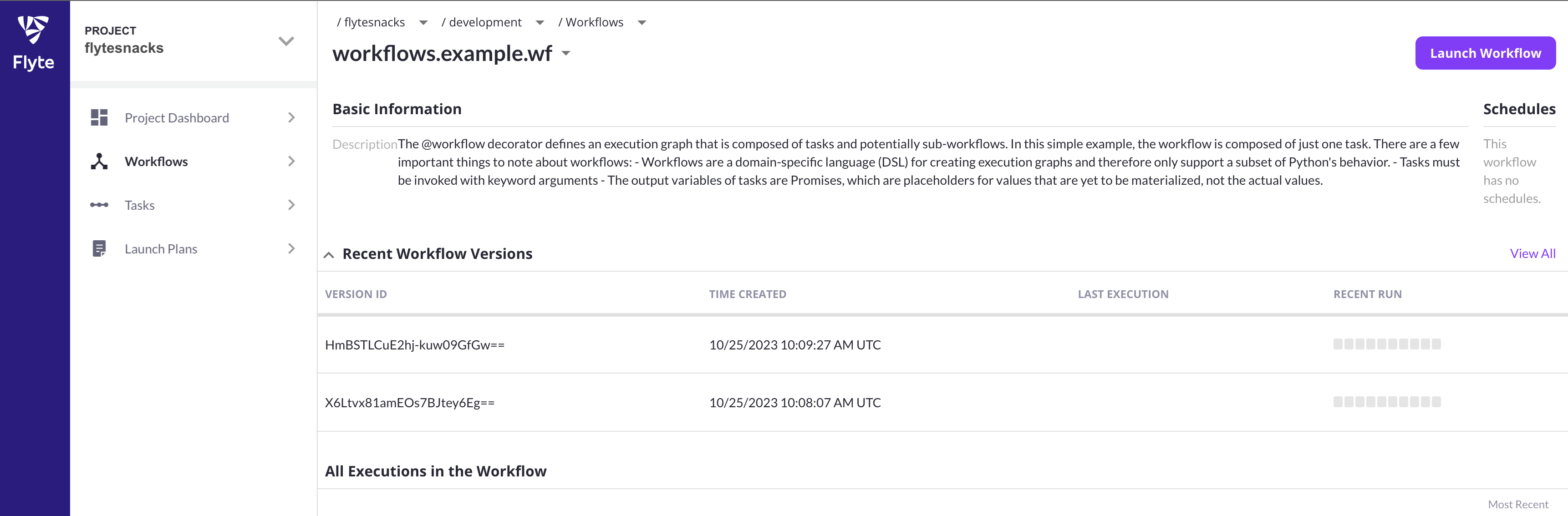
Task: Click the Project Dashboard row arrow
Action: pyautogui.click(x=291, y=117)
